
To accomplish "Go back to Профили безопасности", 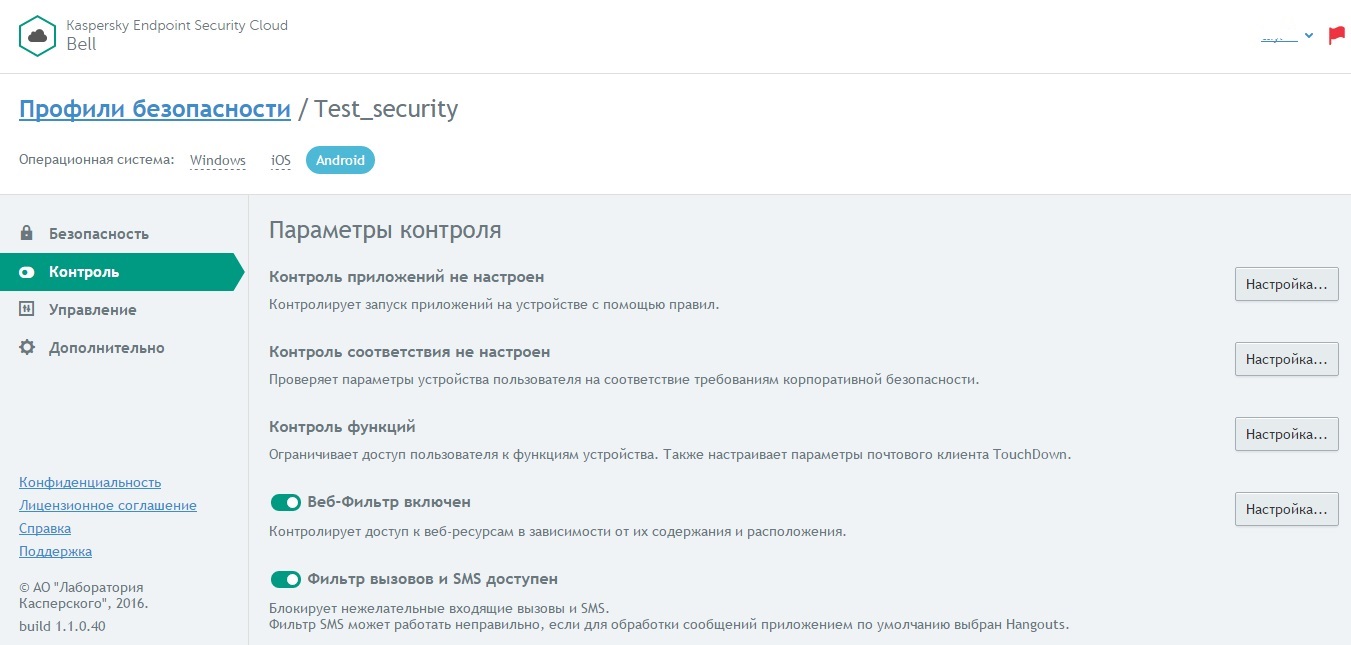I will pyautogui.click(x=155, y=109).
